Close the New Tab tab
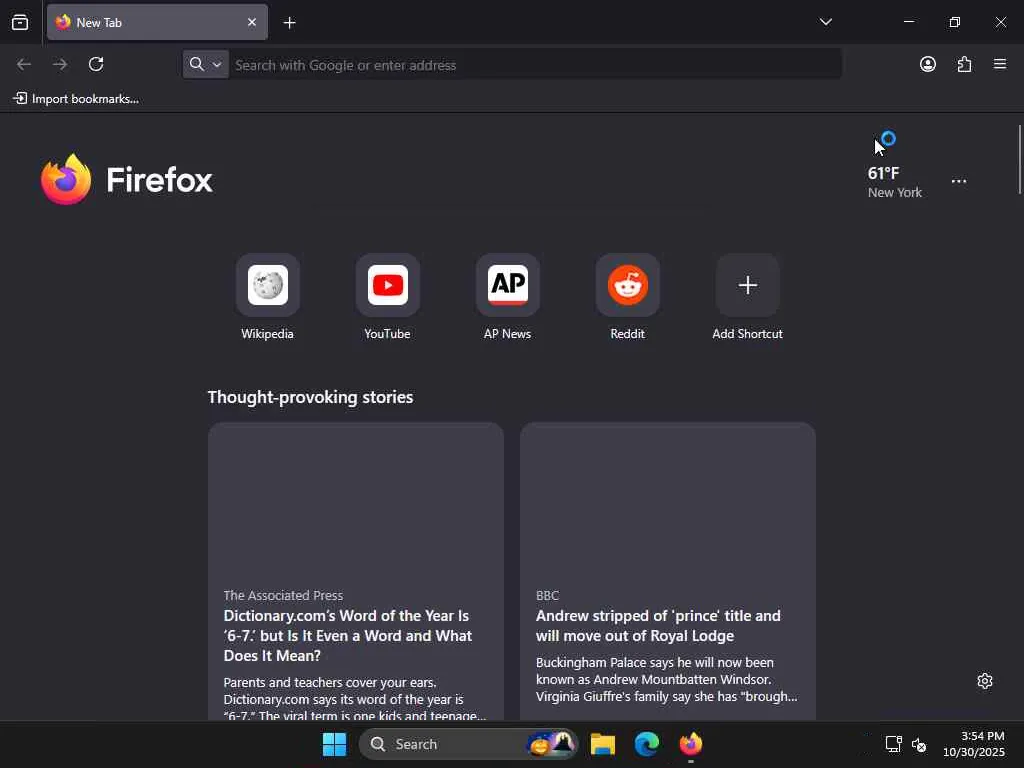This screenshot has height=768, width=1024. point(251,22)
